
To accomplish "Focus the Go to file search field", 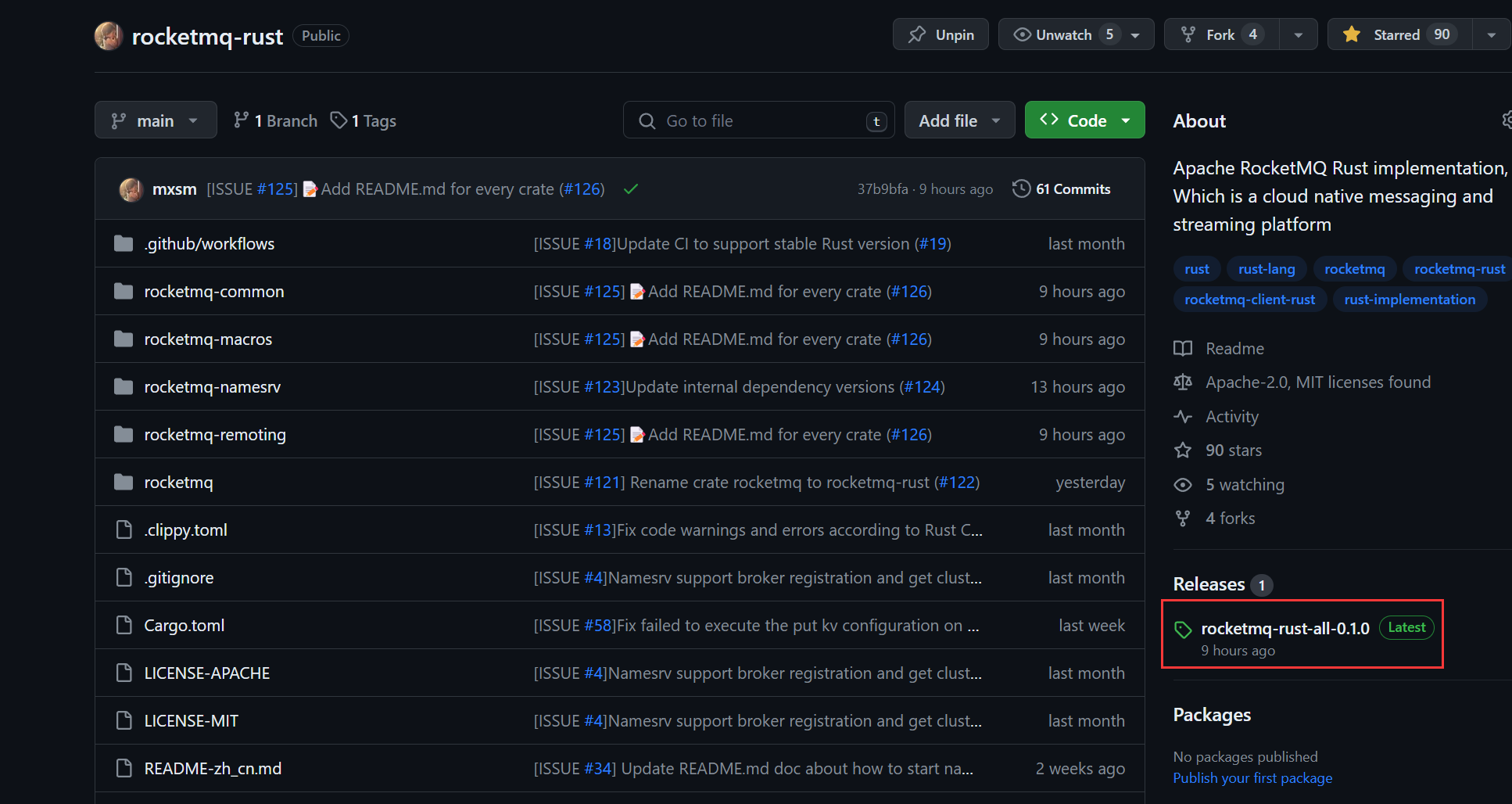I will pos(759,120).
